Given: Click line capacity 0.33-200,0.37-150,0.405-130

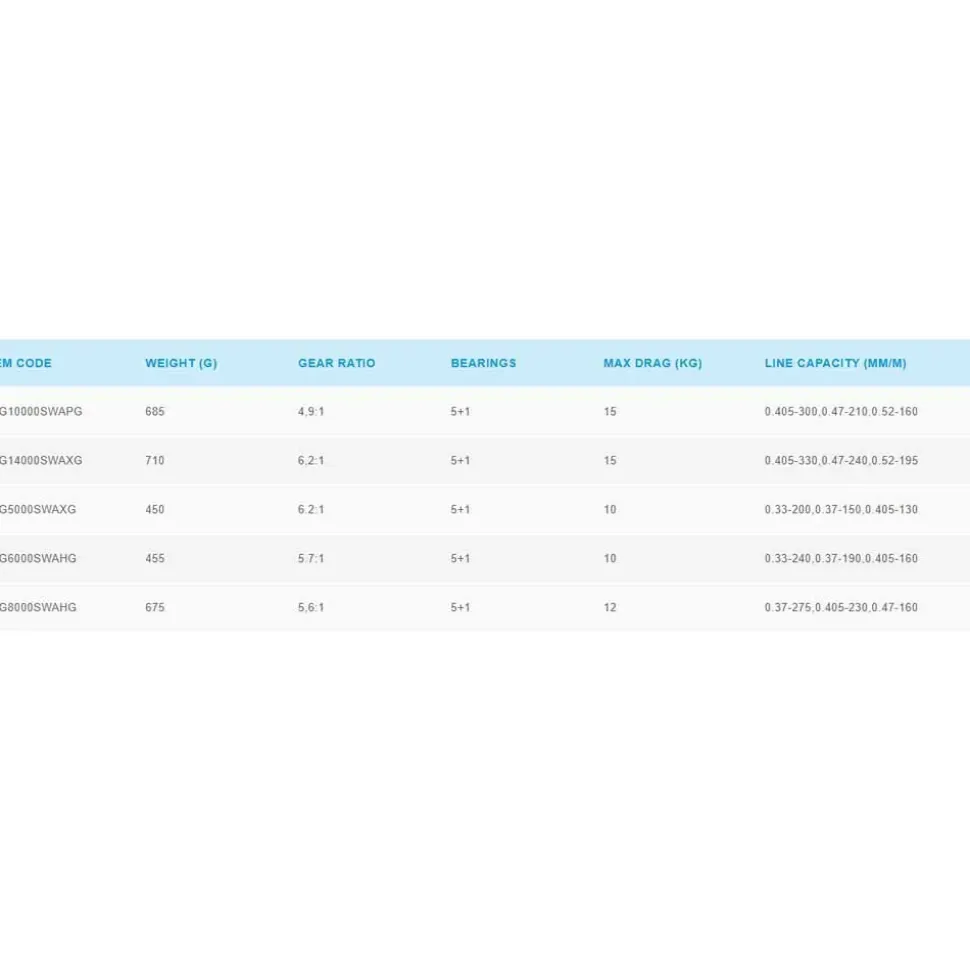Looking at the screenshot, I should 841,510.
